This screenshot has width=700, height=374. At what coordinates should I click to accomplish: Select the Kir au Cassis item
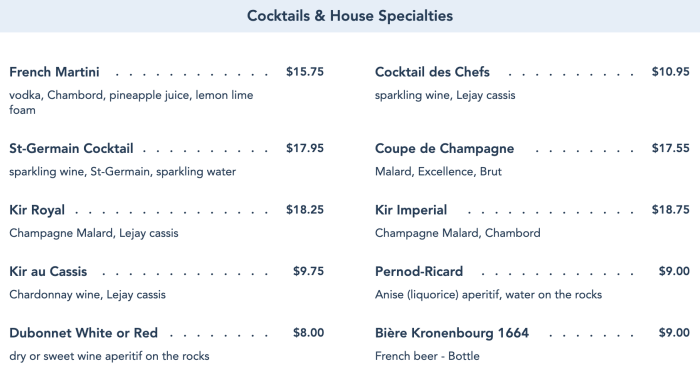(48, 271)
